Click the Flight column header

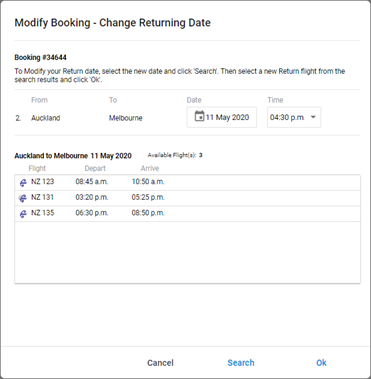(x=37, y=168)
